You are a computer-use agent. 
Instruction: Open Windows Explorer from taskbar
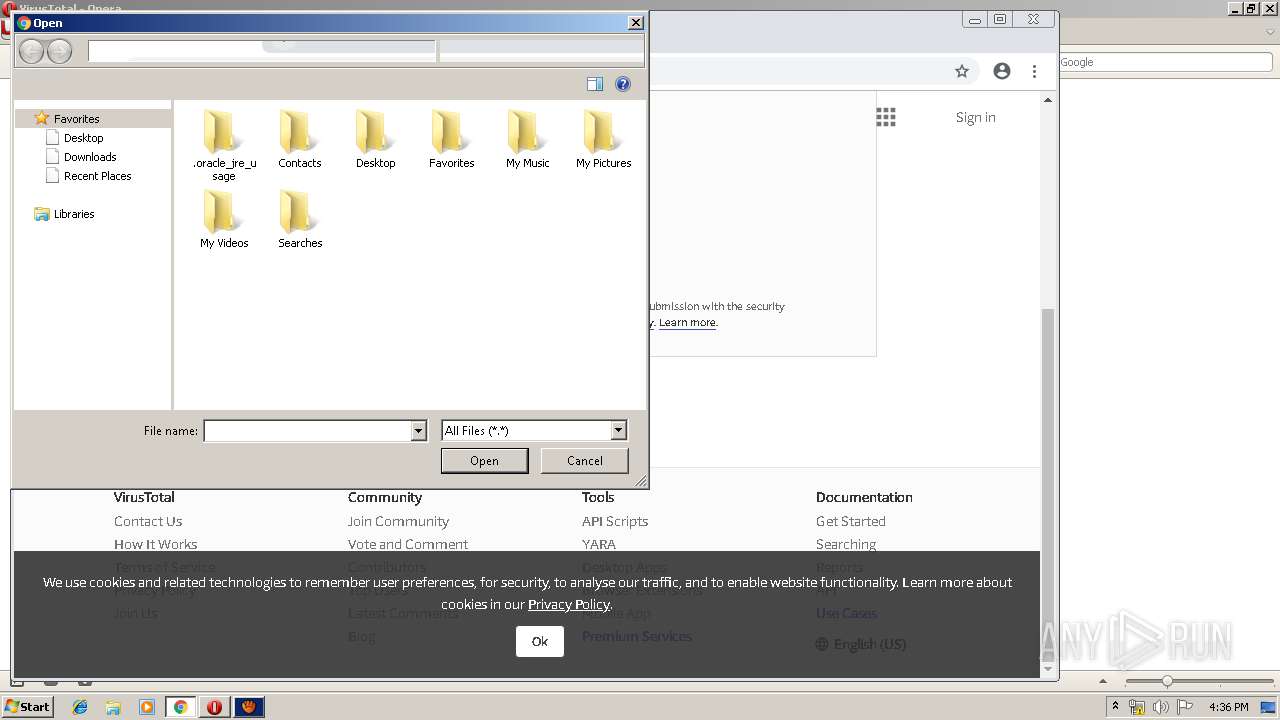(x=113, y=707)
